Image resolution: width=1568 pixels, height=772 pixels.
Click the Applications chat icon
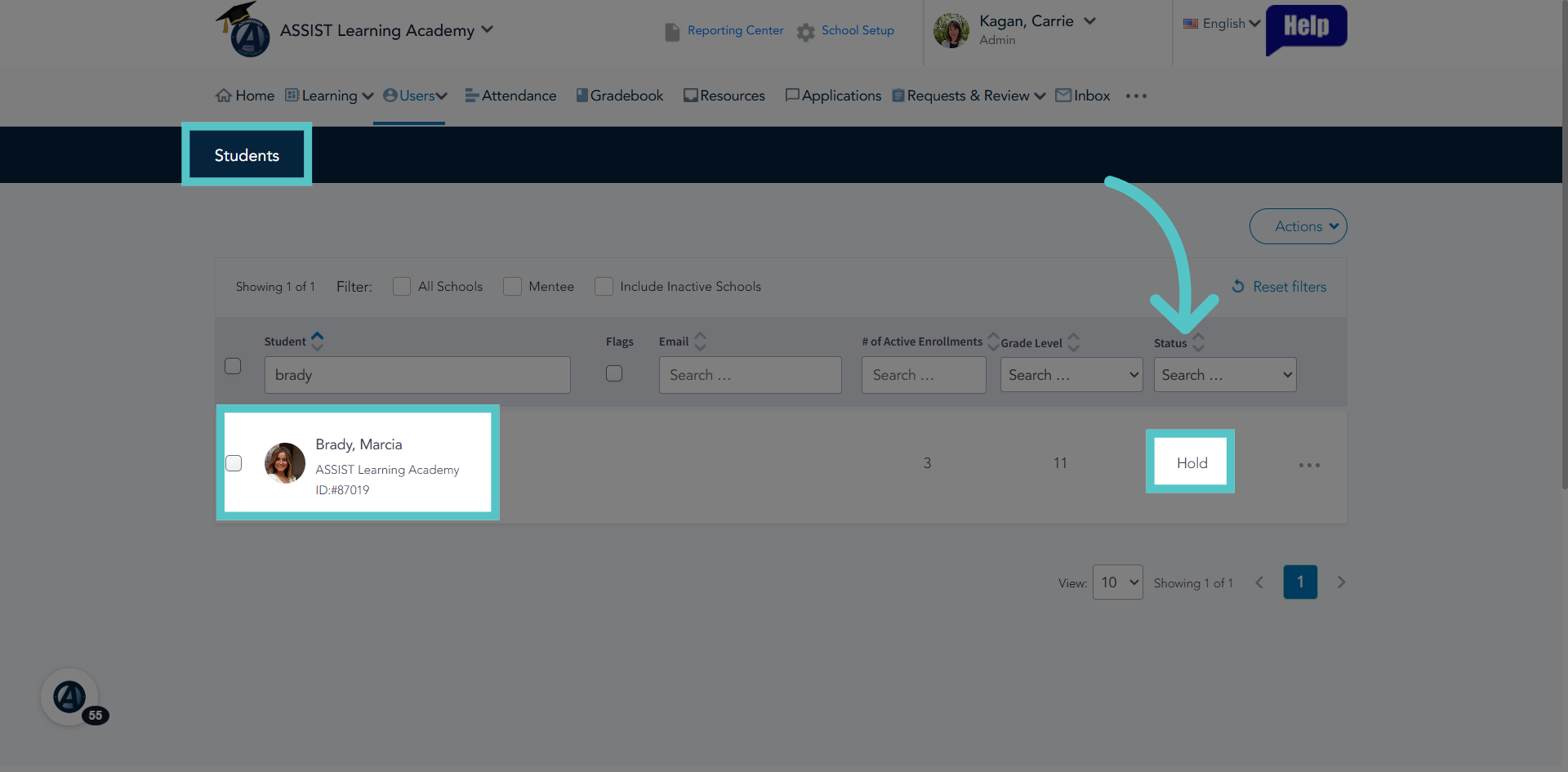[x=791, y=96]
